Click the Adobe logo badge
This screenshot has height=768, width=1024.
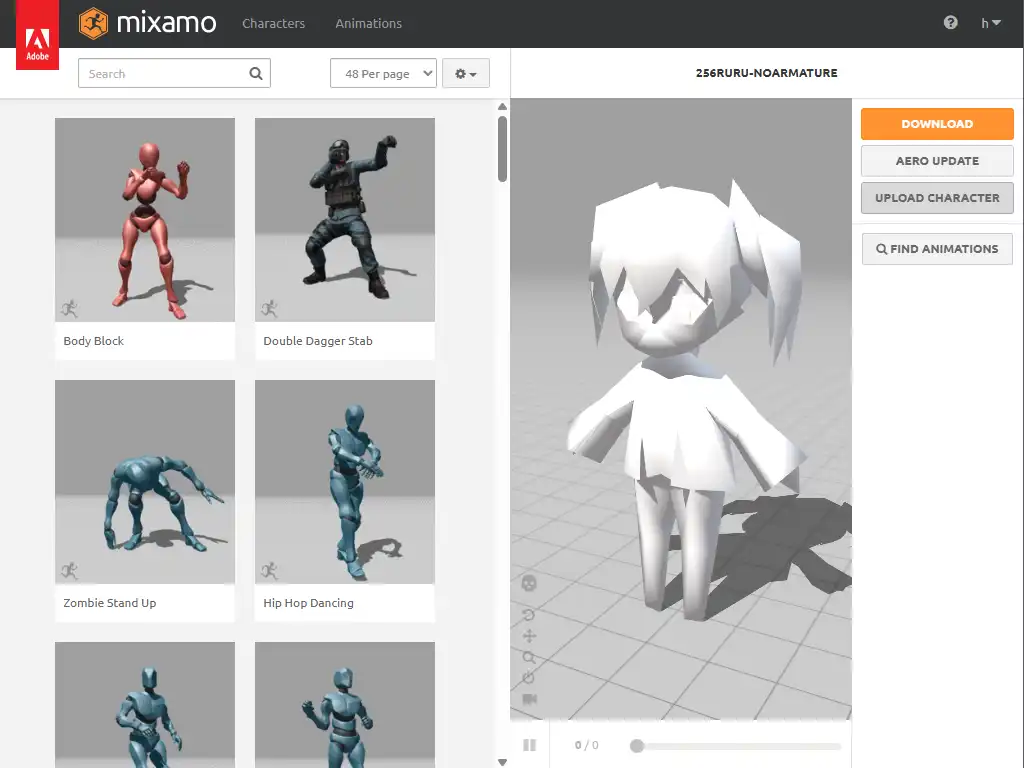tap(37, 46)
